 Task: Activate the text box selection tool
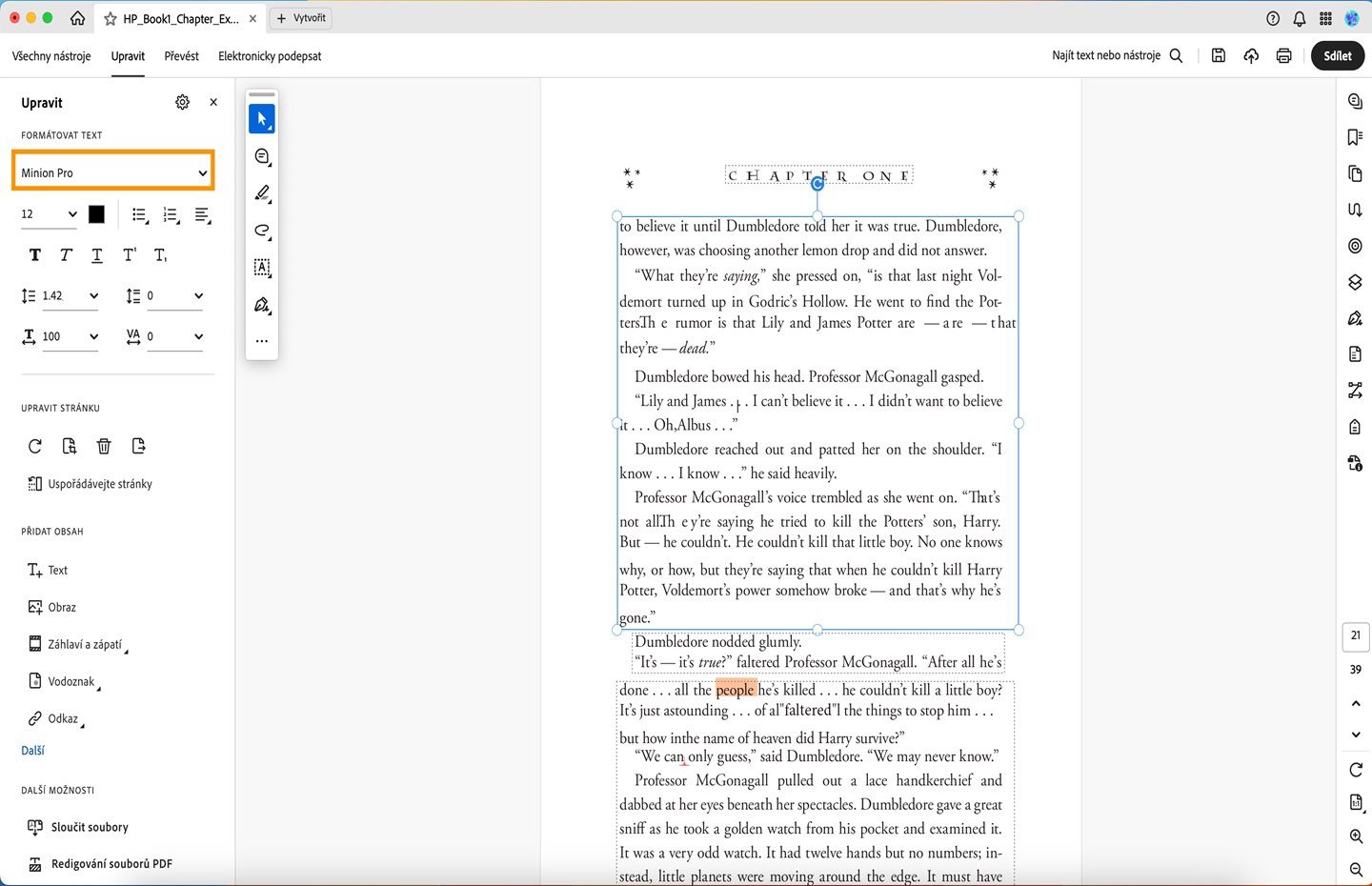point(262,268)
